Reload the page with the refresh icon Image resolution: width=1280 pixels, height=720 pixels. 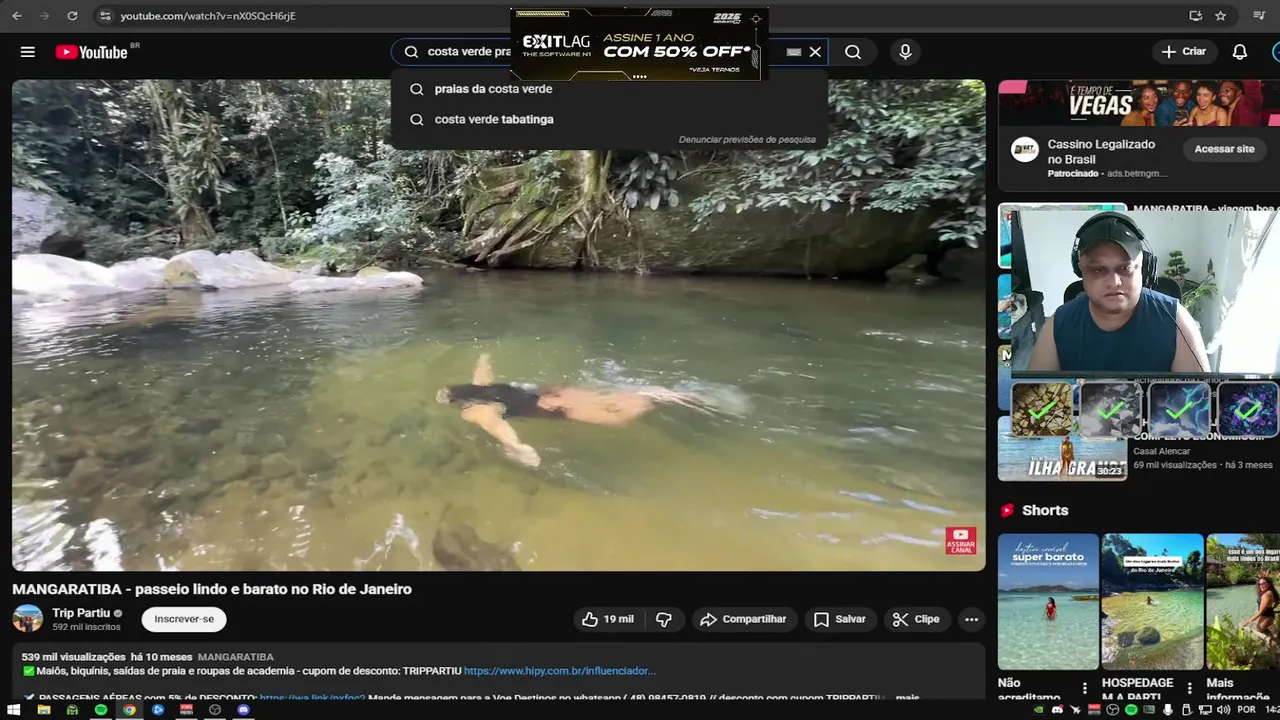click(72, 16)
